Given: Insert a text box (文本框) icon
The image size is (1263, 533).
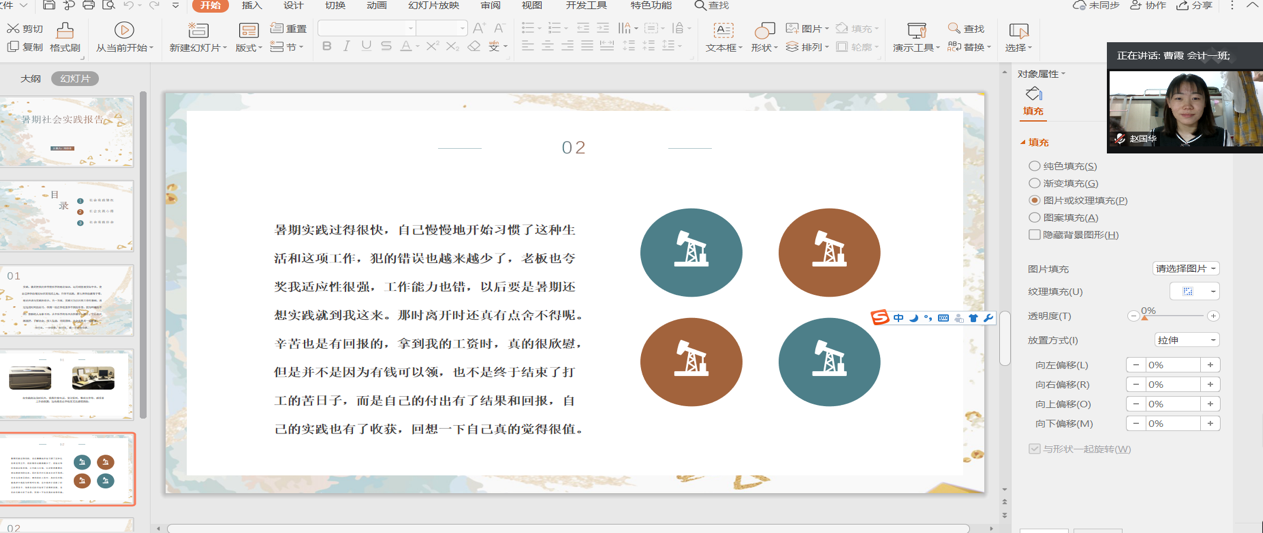Looking at the screenshot, I should (722, 31).
